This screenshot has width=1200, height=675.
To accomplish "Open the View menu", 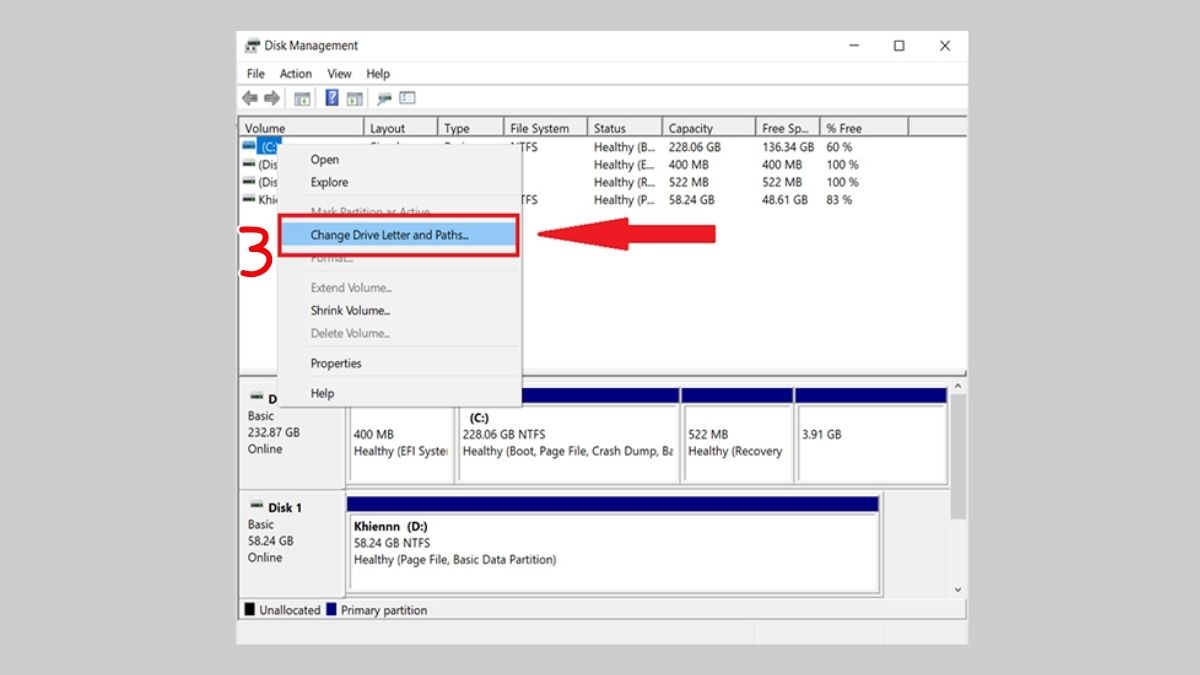I will tap(339, 74).
